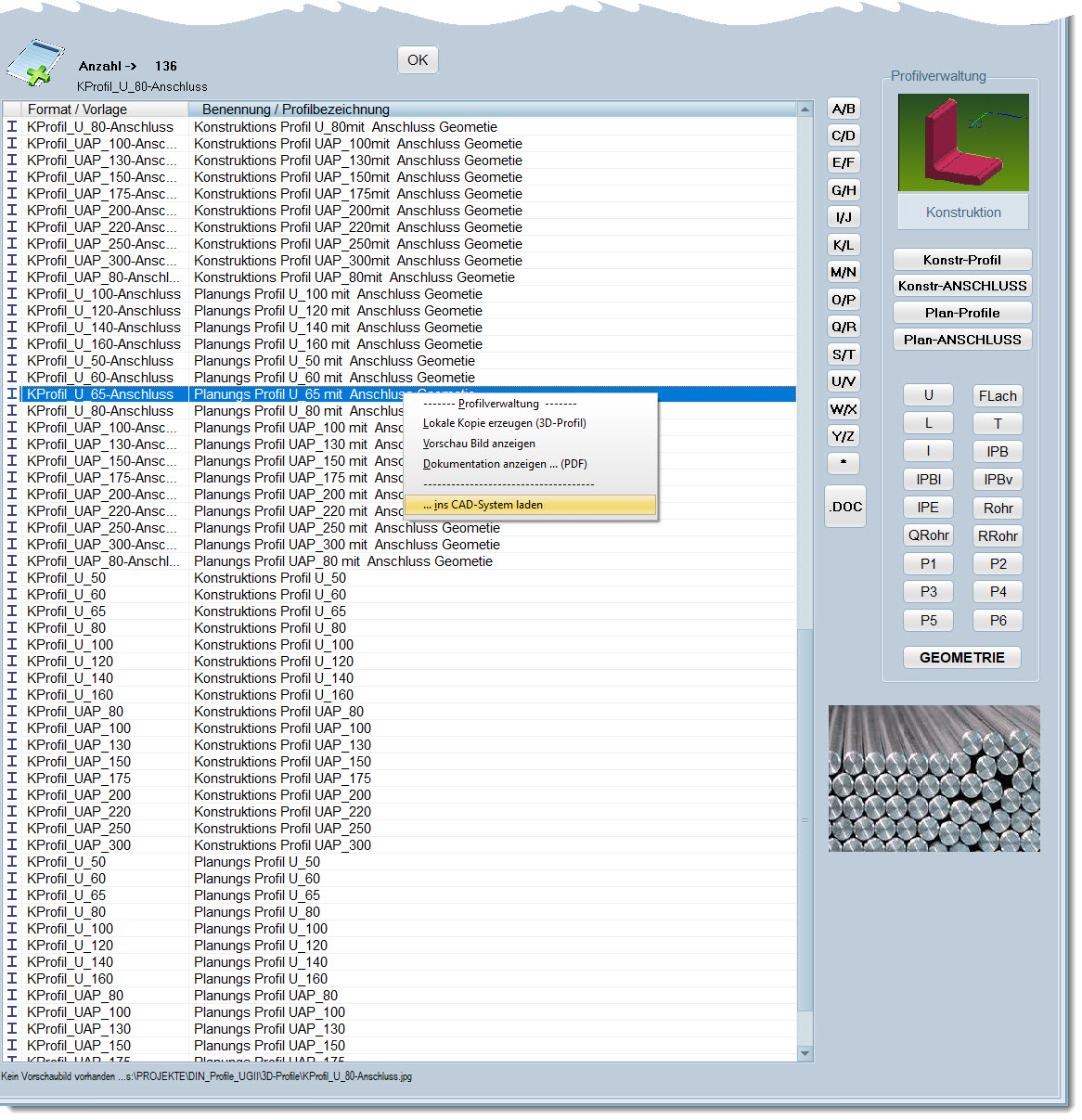Choose the T profile type button
1082x1120 pixels.
tap(998, 424)
